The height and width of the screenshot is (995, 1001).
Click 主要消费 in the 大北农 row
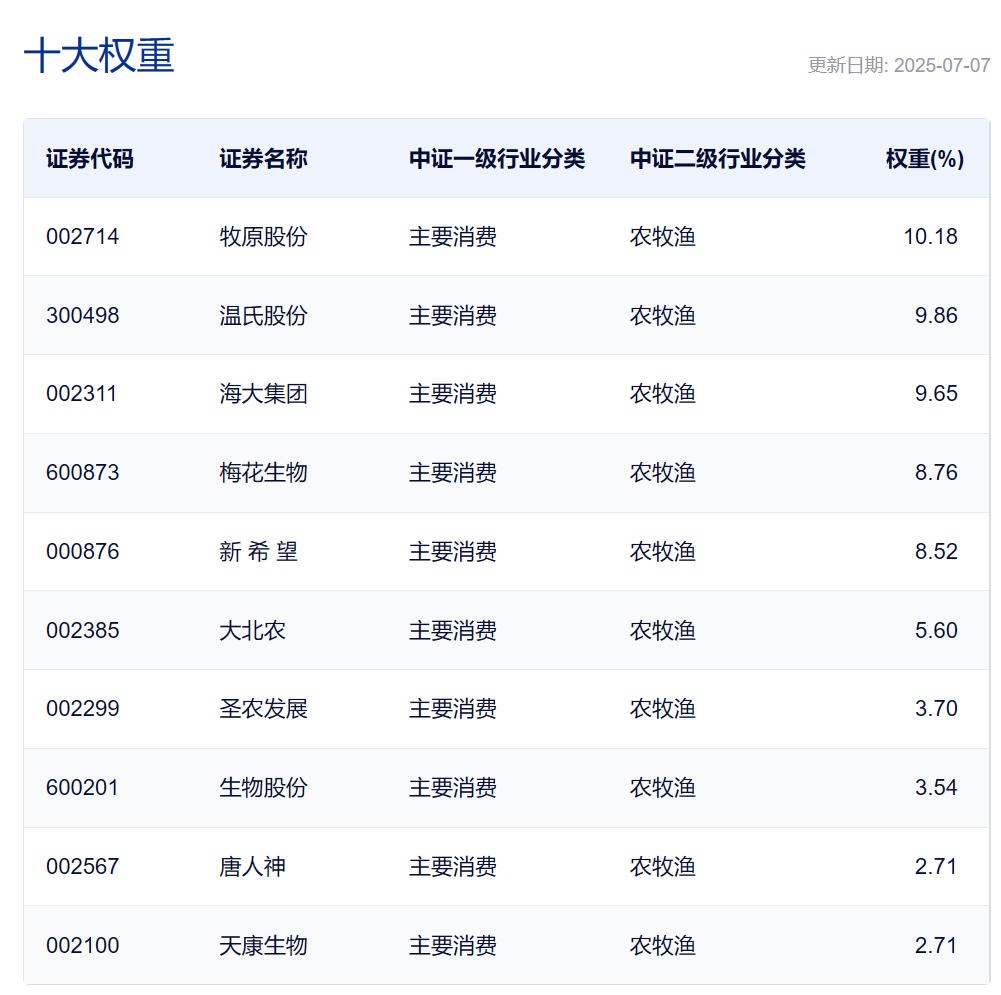click(x=453, y=631)
